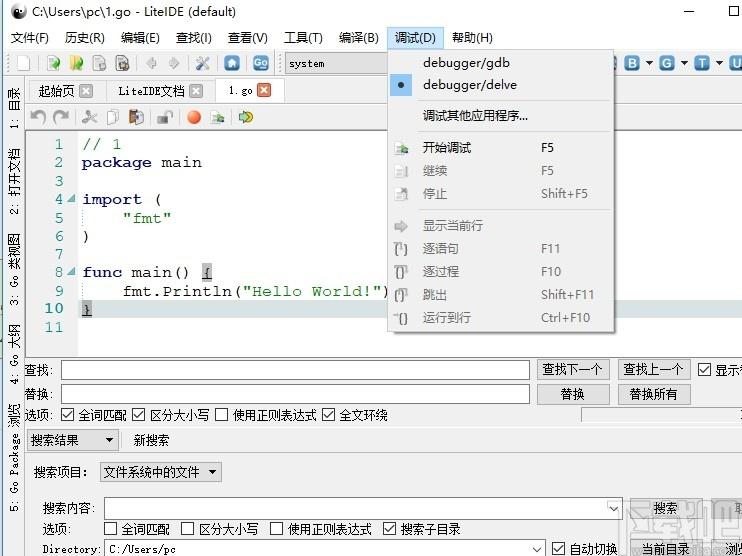The height and width of the screenshot is (556, 742).
Task: Click the Paste clipboard icon
Action: click(x=136, y=117)
